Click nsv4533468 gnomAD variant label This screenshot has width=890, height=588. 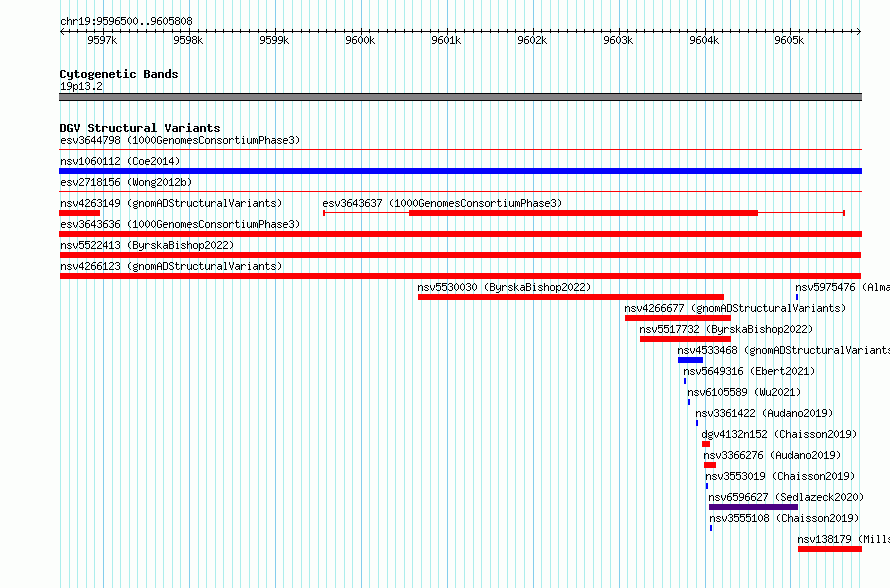pos(783,350)
